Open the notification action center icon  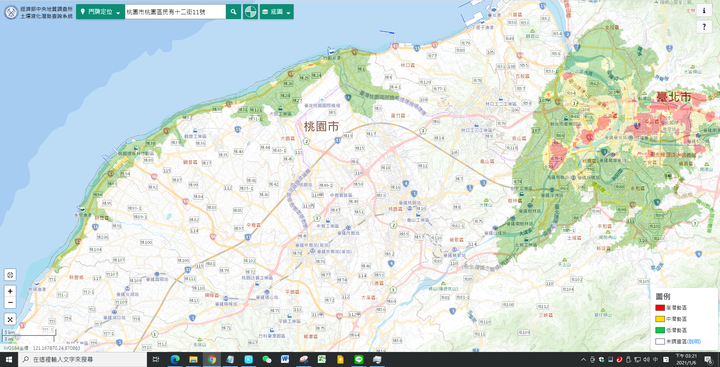[708, 360]
